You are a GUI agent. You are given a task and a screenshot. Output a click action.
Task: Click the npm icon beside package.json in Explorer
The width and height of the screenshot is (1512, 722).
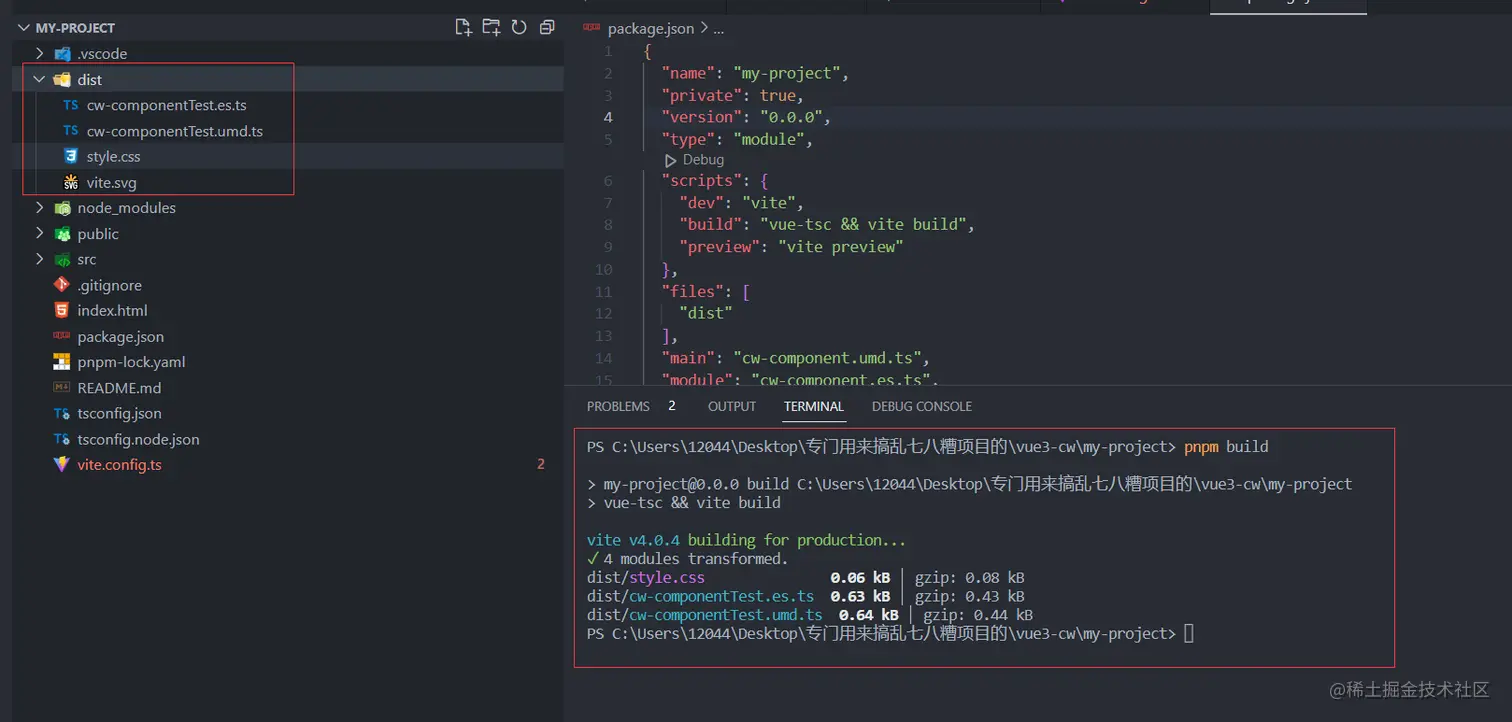[x=62, y=337]
